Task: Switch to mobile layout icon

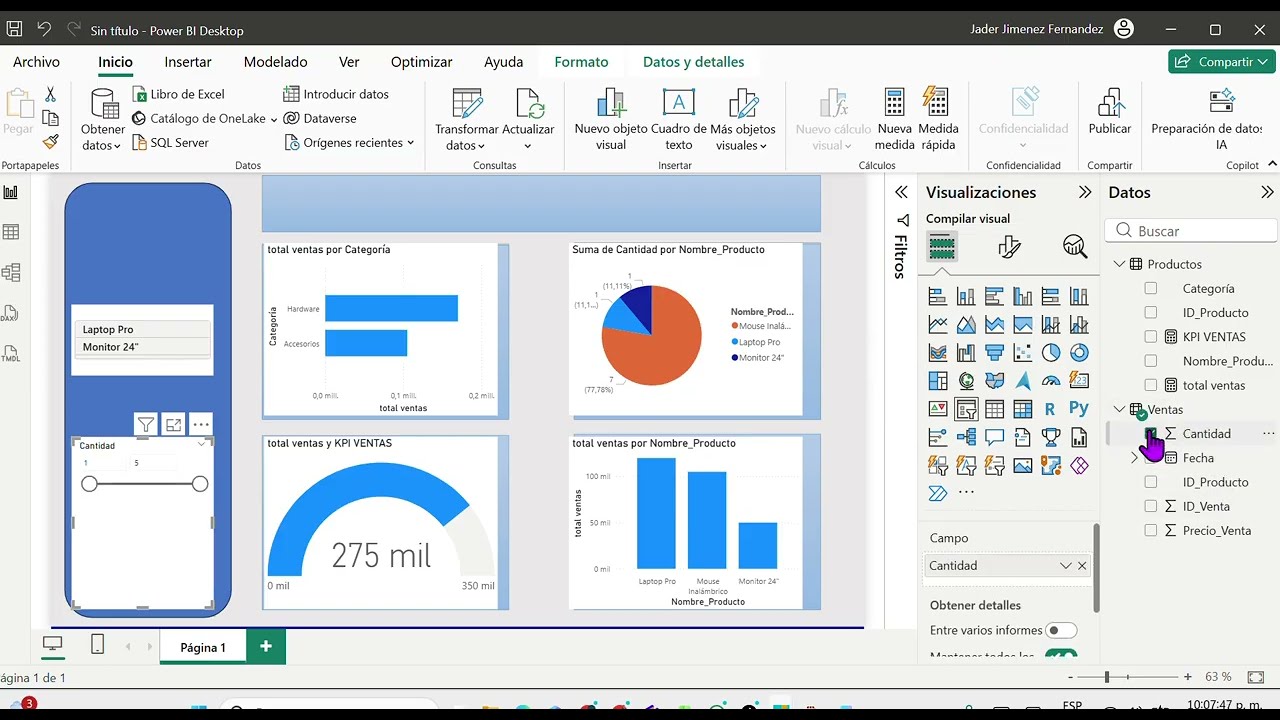Action: point(97,646)
